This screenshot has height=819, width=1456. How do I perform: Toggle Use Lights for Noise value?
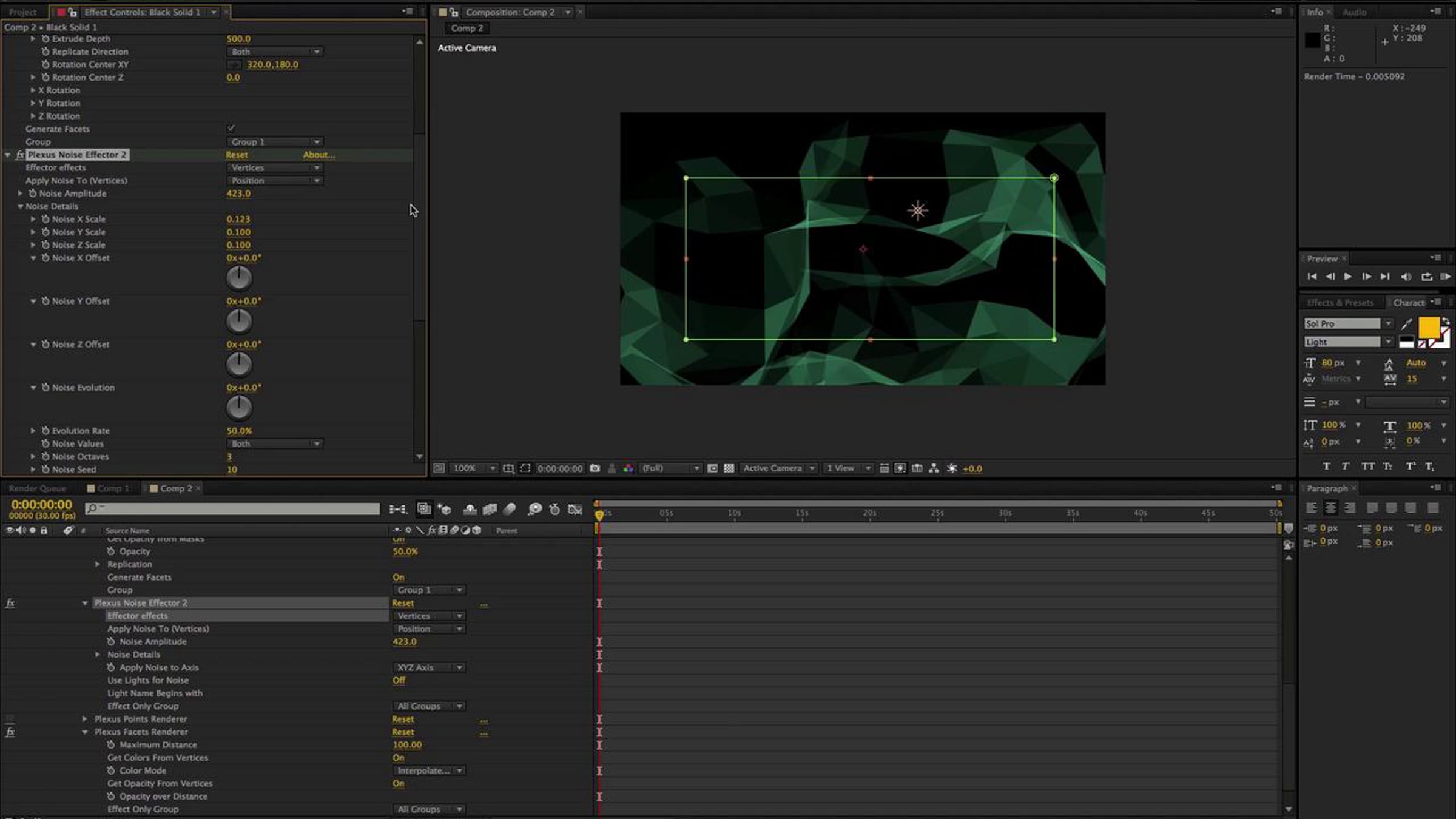point(399,680)
